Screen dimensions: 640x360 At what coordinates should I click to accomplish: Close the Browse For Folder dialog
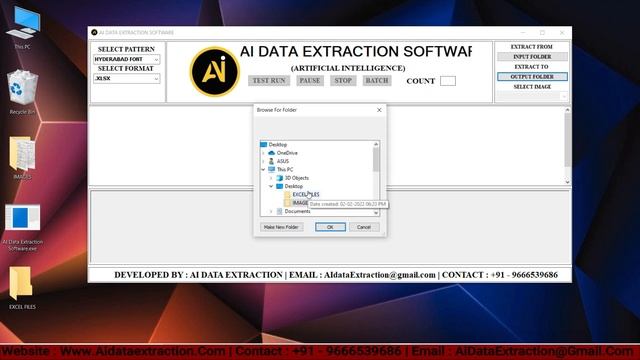pyautogui.click(x=379, y=110)
